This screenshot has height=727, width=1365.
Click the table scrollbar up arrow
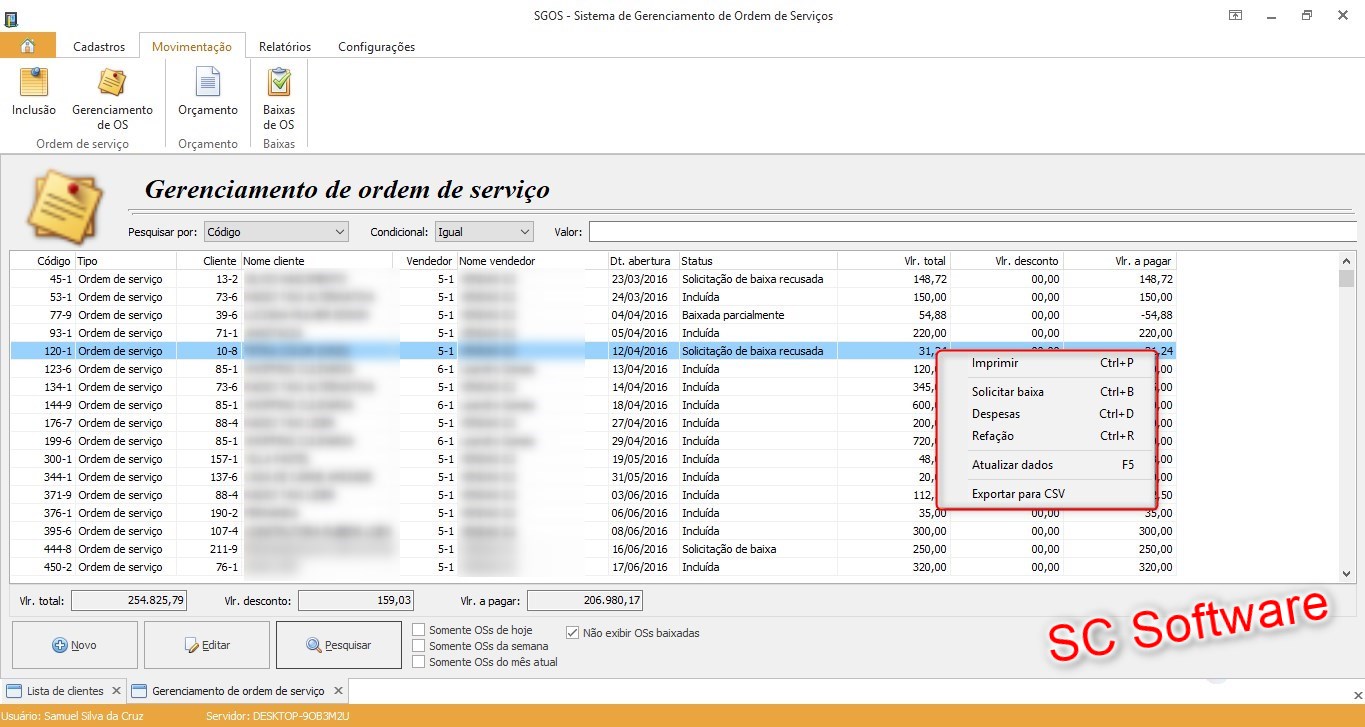click(x=1346, y=261)
